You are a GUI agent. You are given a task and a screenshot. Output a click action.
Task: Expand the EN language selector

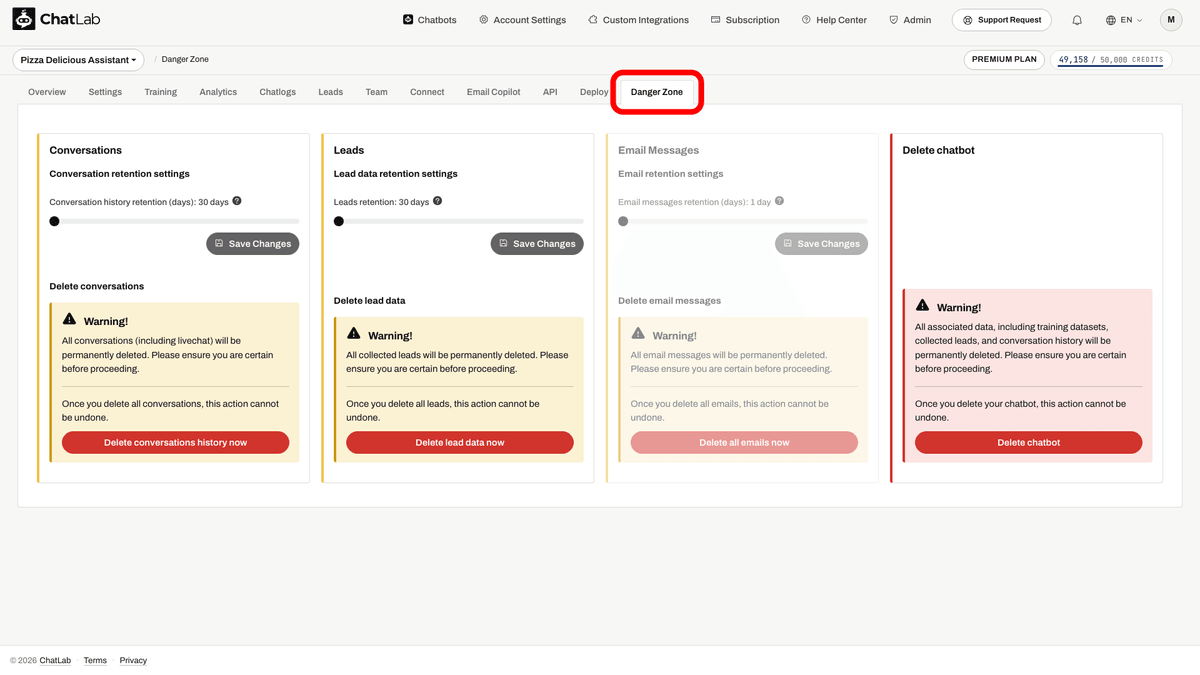[x=1124, y=20]
